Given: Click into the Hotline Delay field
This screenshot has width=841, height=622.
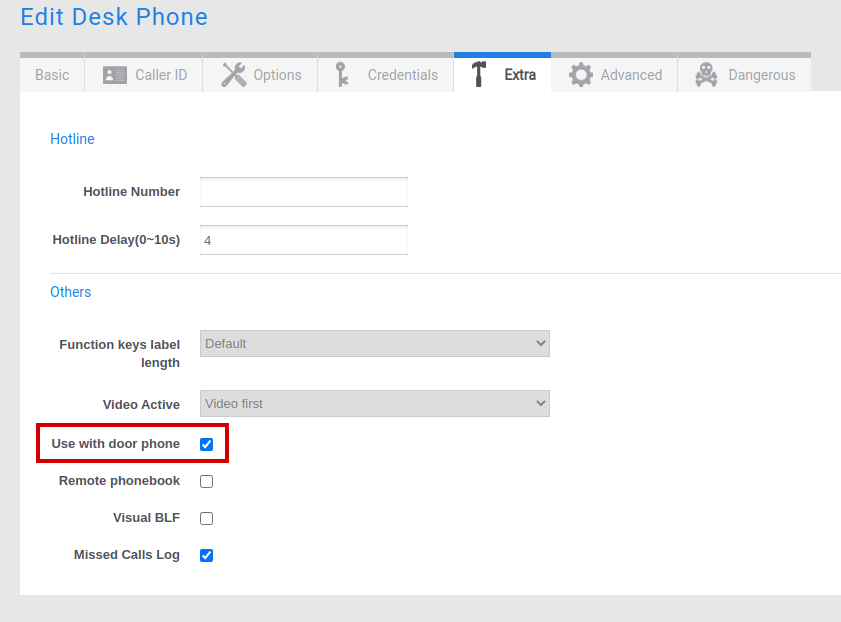Looking at the screenshot, I should coord(303,240).
